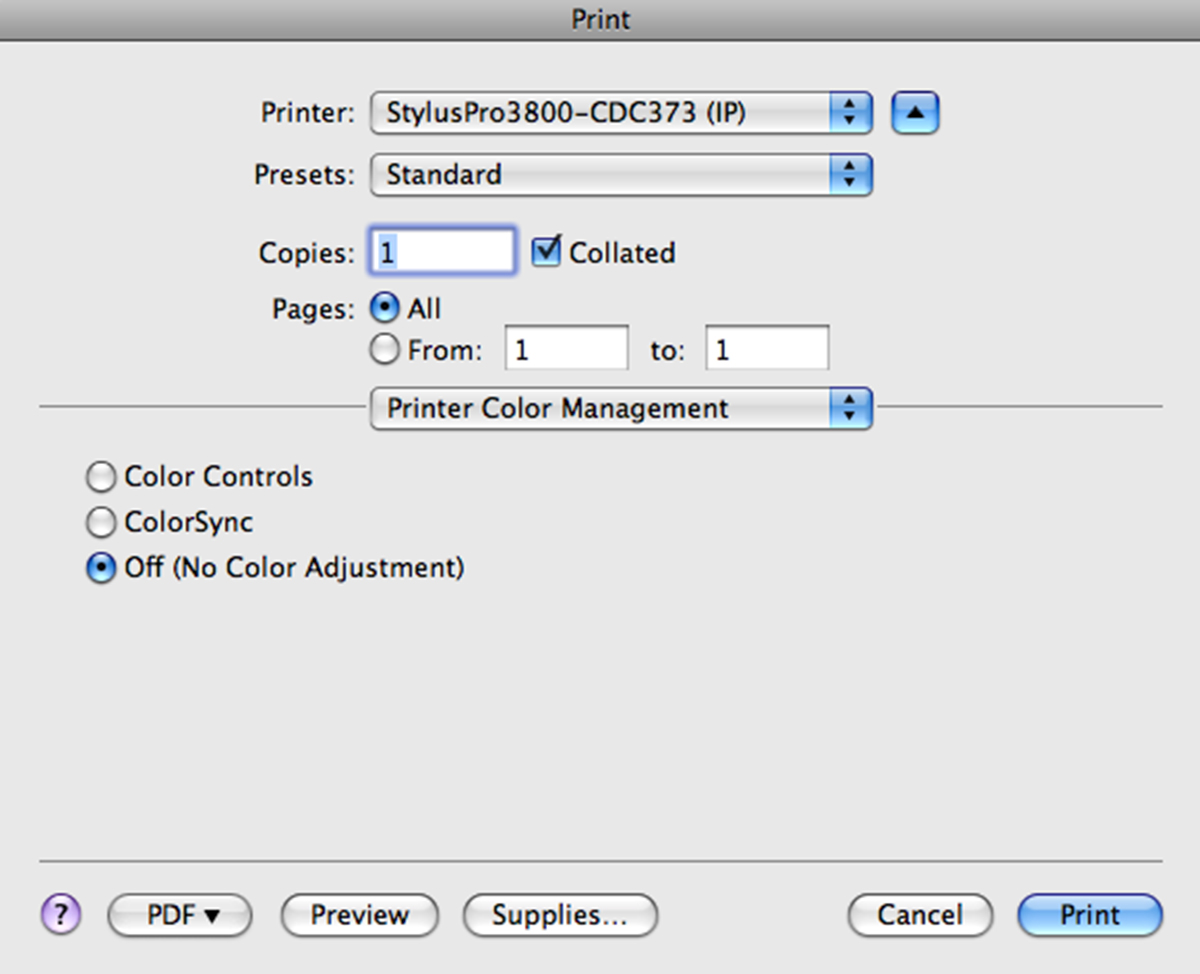Select Off (No Color Adjustment) option
Image resolution: width=1200 pixels, height=974 pixels.
click(x=100, y=568)
